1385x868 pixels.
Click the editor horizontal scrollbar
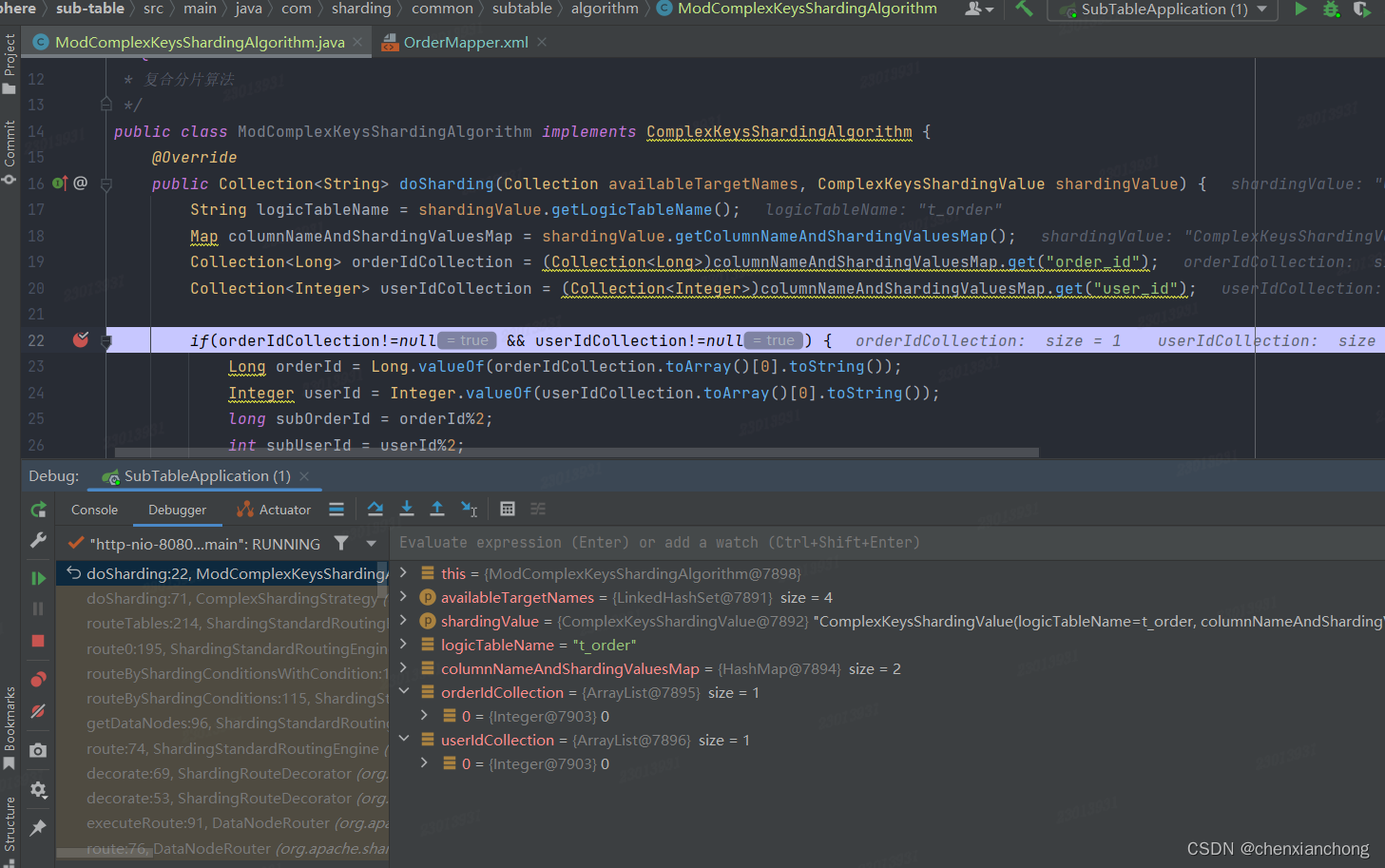point(576,453)
